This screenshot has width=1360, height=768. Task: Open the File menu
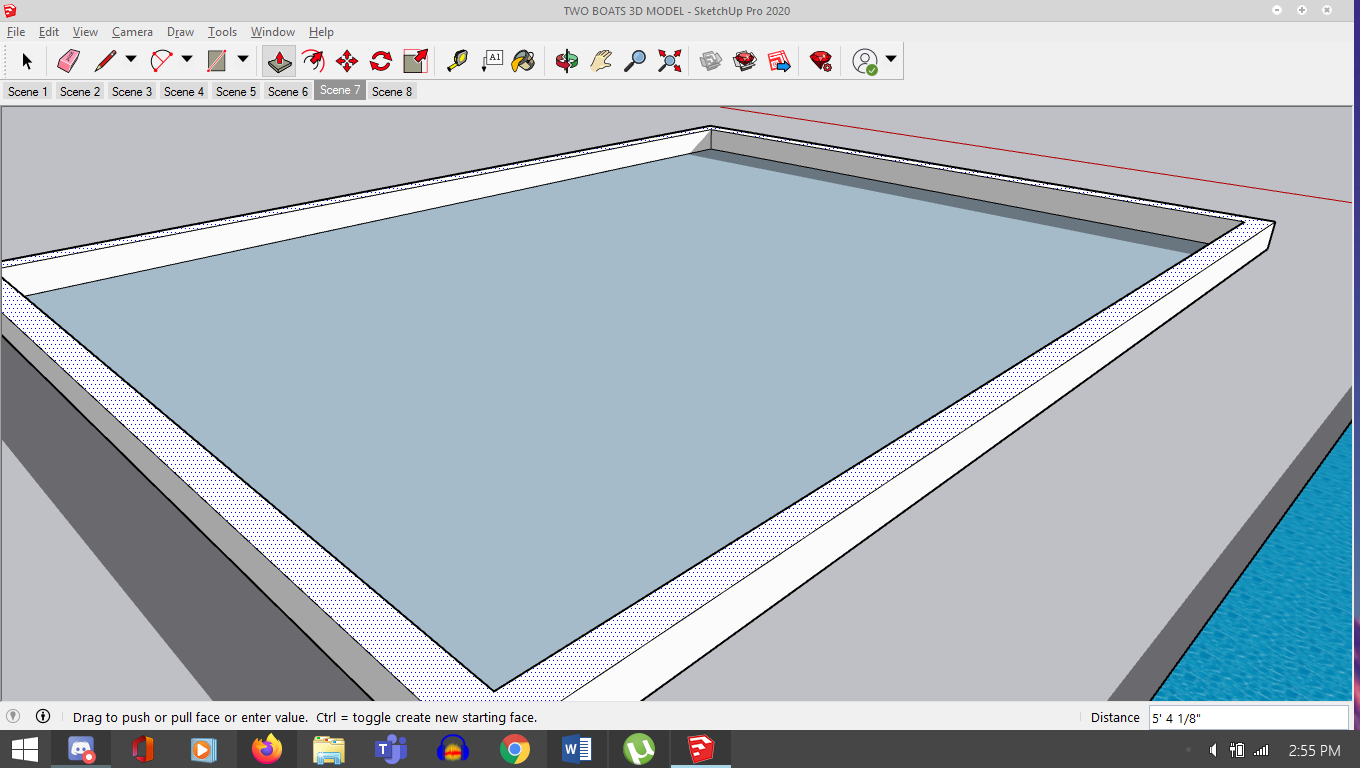16,32
